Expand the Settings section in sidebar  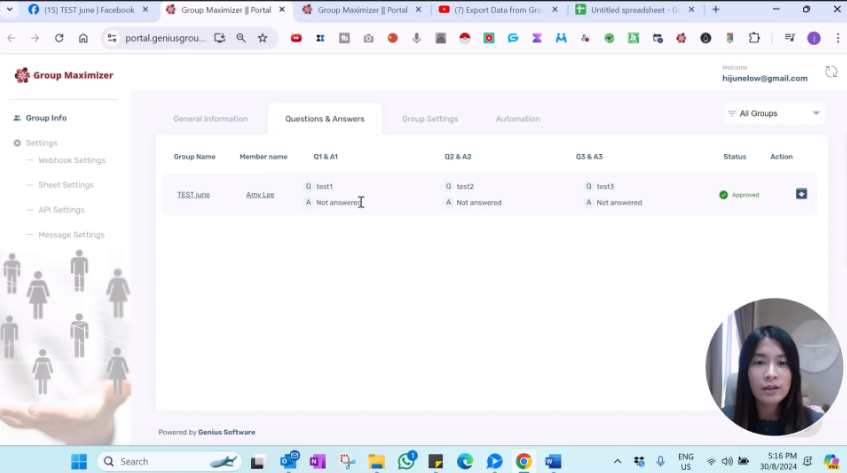click(x=41, y=143)
